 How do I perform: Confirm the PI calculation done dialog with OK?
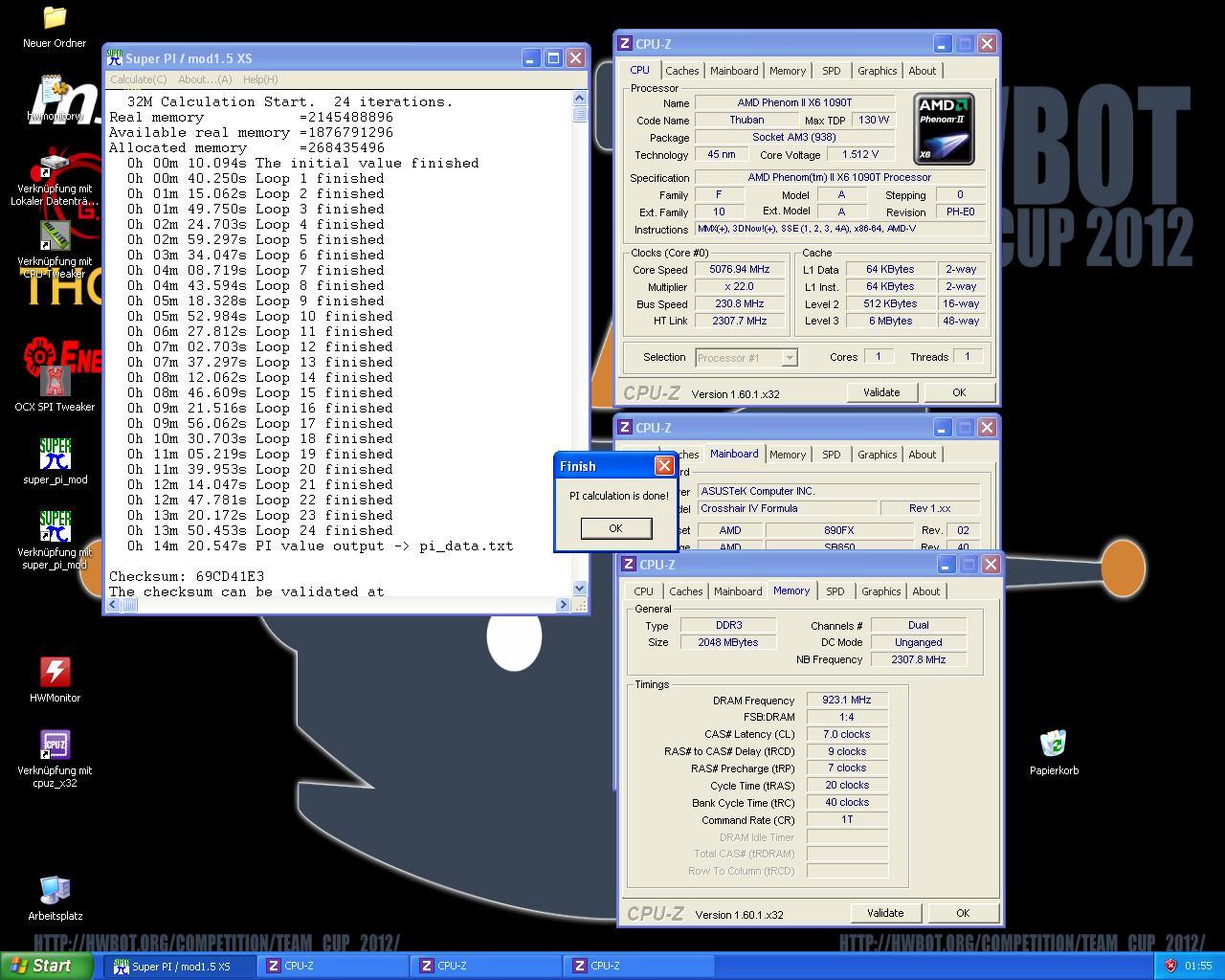pos(616,528)
